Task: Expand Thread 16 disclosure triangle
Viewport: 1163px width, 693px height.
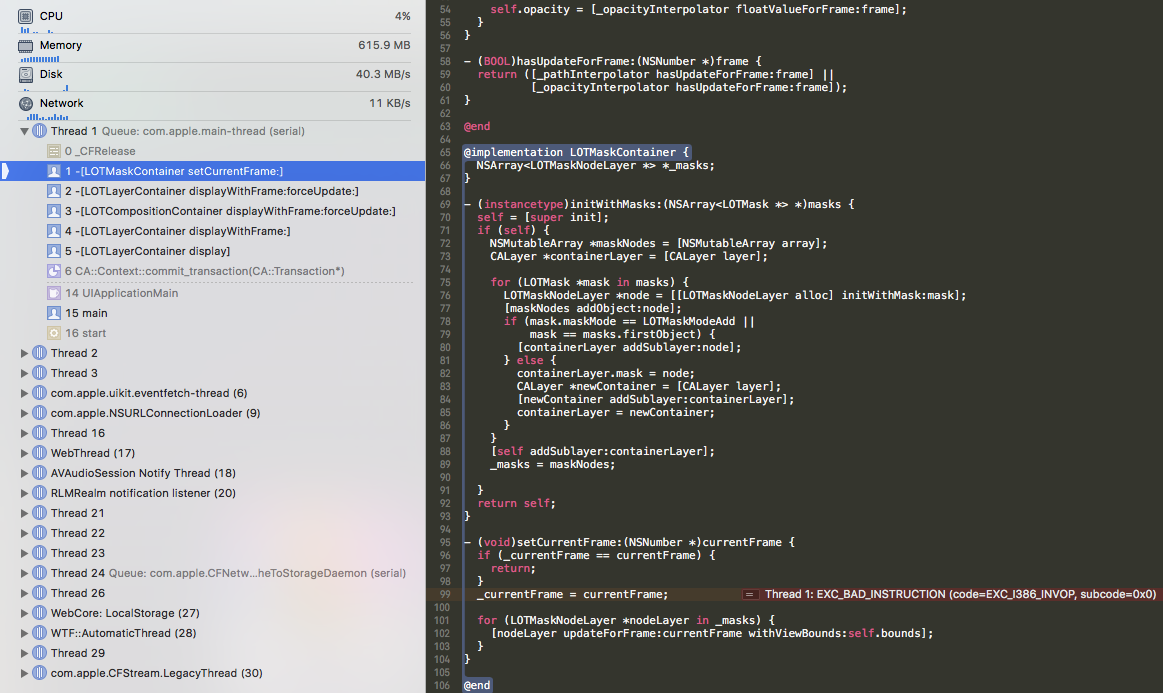Action: 24,433
